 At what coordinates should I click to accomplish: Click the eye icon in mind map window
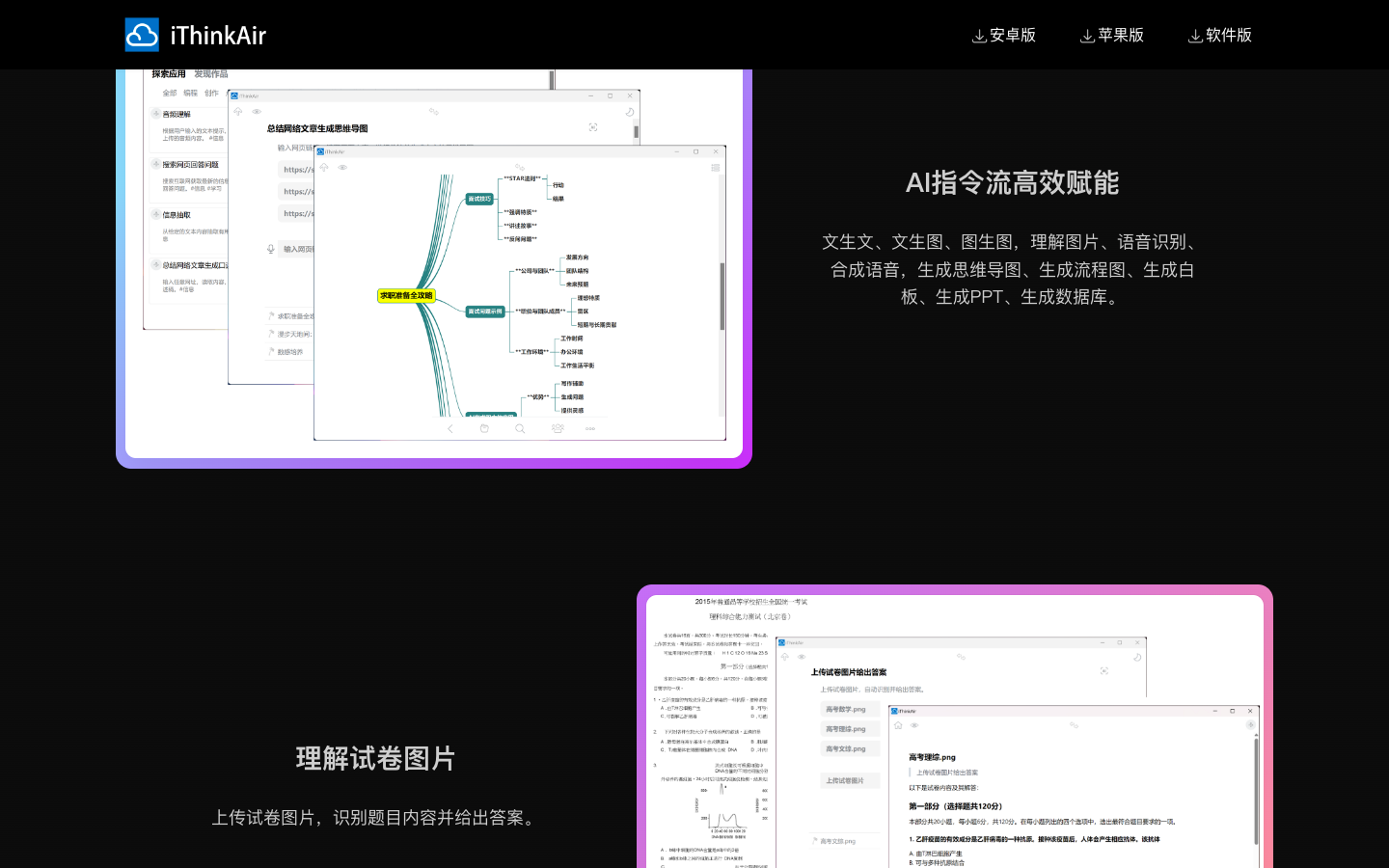point(342,167)
